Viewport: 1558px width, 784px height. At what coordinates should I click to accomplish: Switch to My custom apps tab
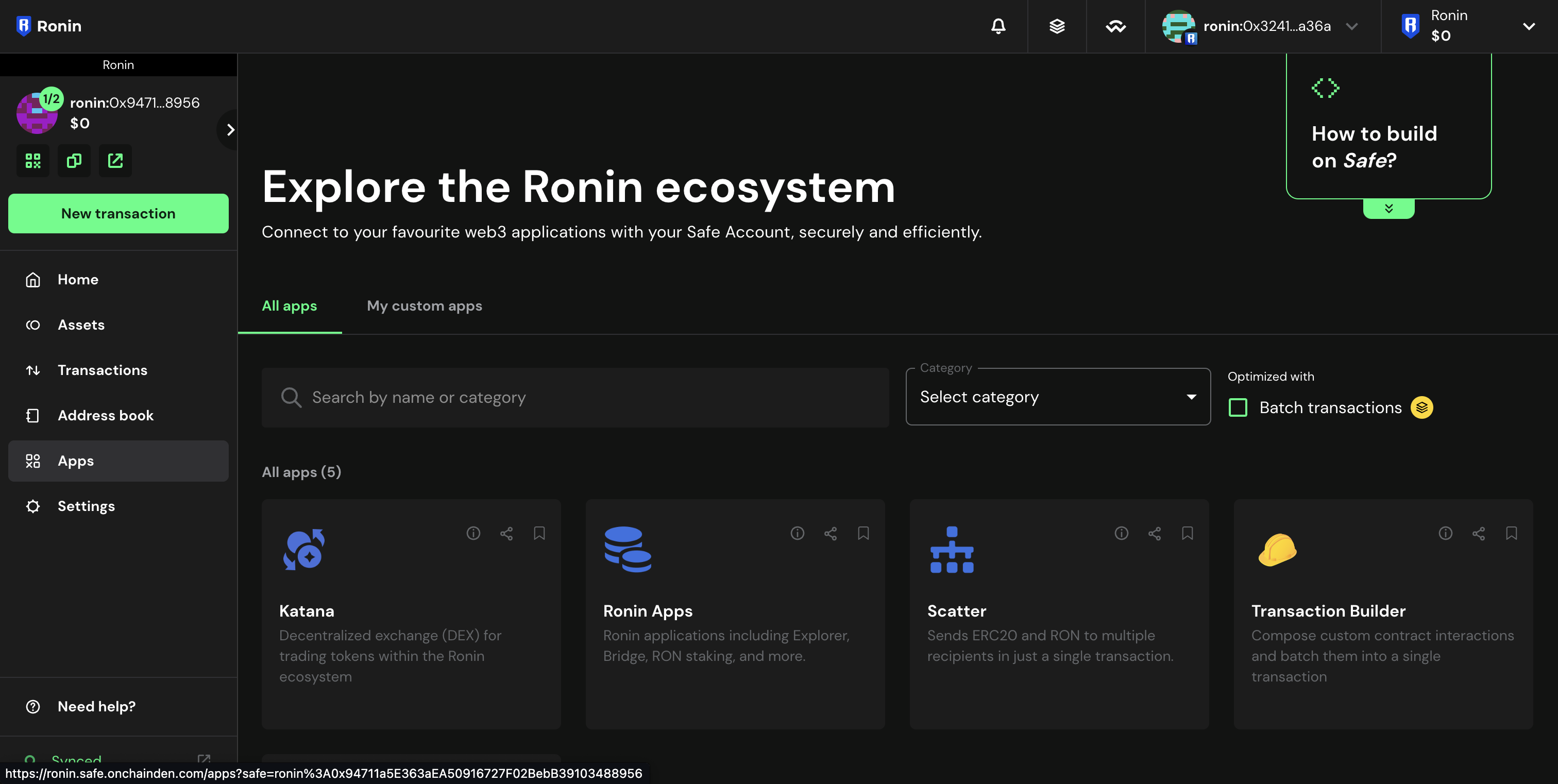tap(425, 306)
